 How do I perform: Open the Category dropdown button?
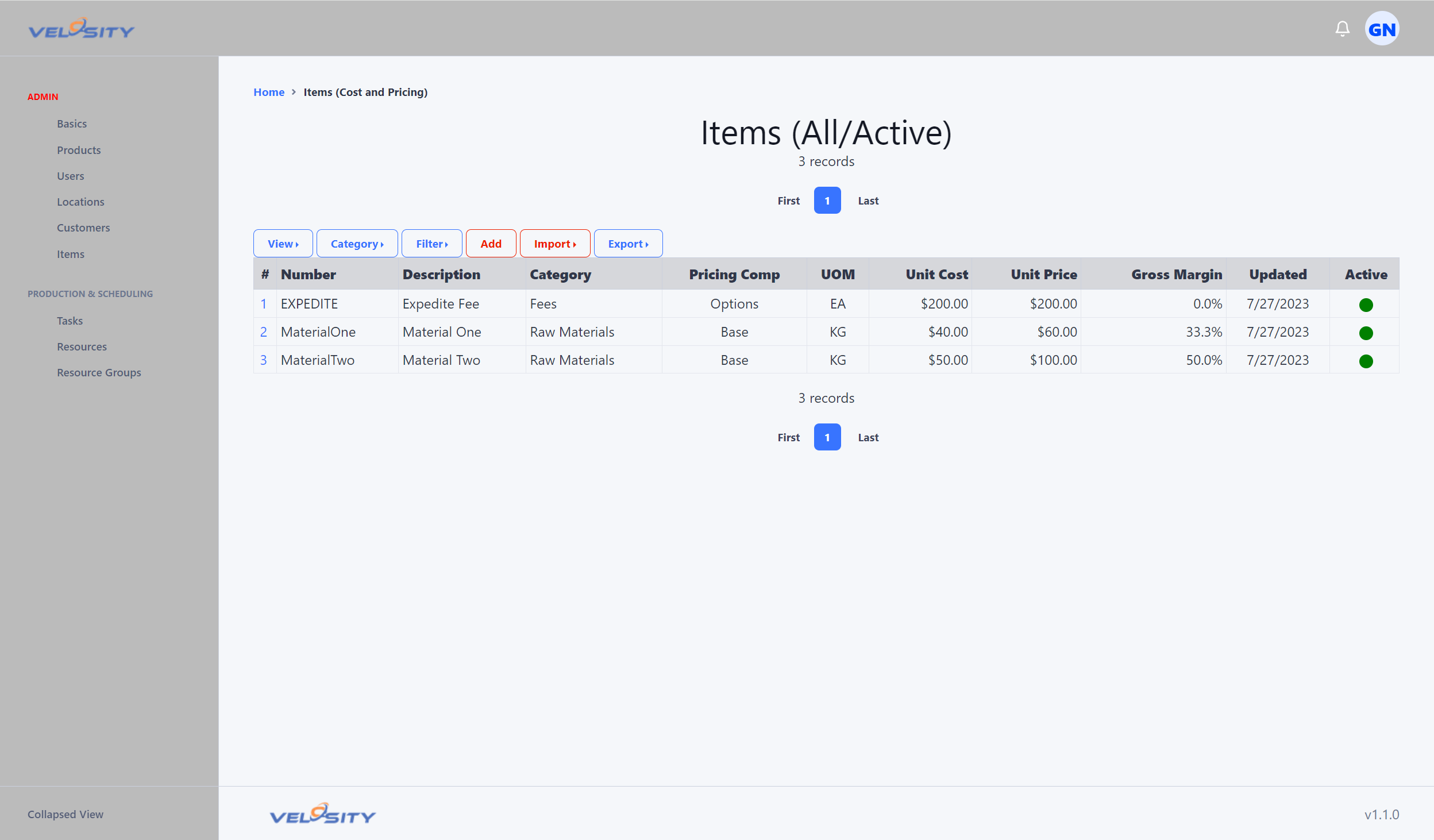point(357,244)
